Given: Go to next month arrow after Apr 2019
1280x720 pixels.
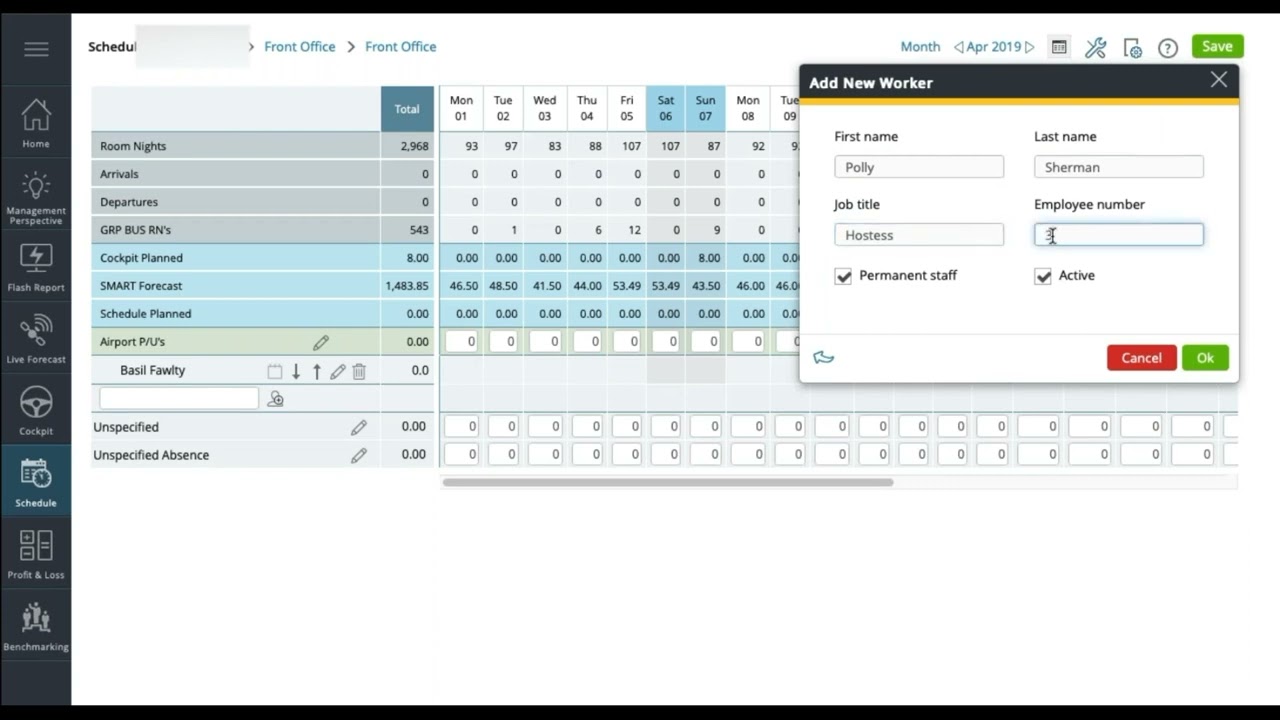Looking at the screenshot, I should pos(1030,47).
